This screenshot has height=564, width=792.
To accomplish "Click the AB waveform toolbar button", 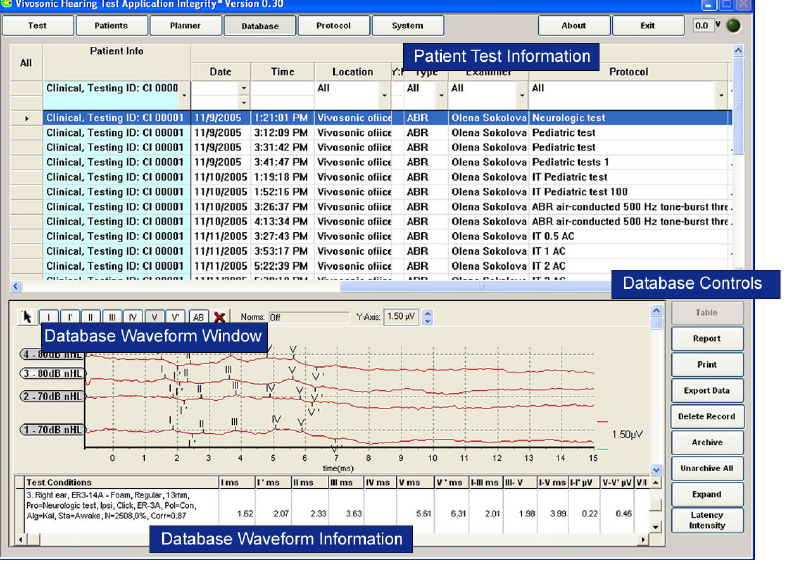I will point(198,317).
